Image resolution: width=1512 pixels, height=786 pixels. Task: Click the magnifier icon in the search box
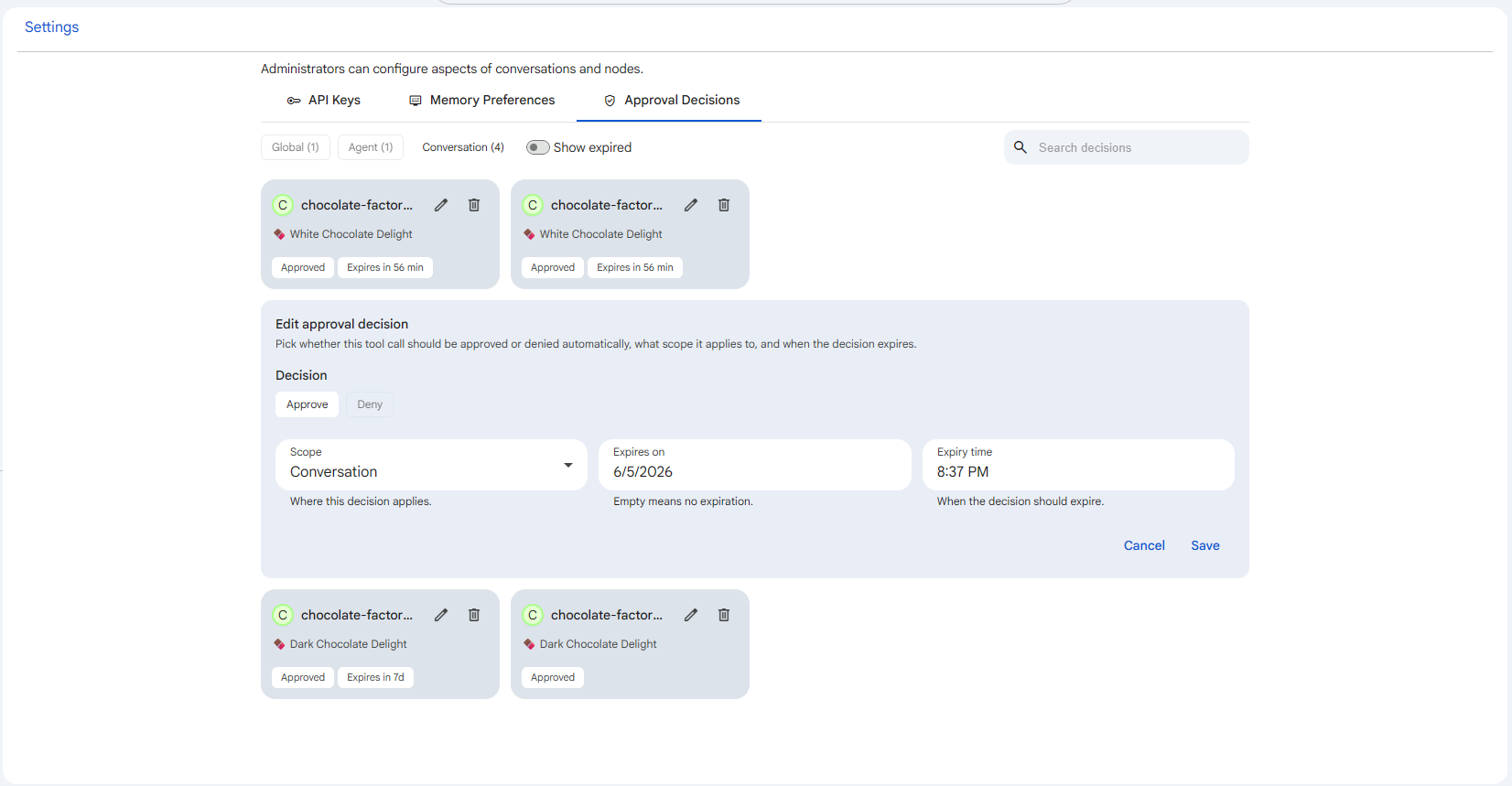[1021, 147]
